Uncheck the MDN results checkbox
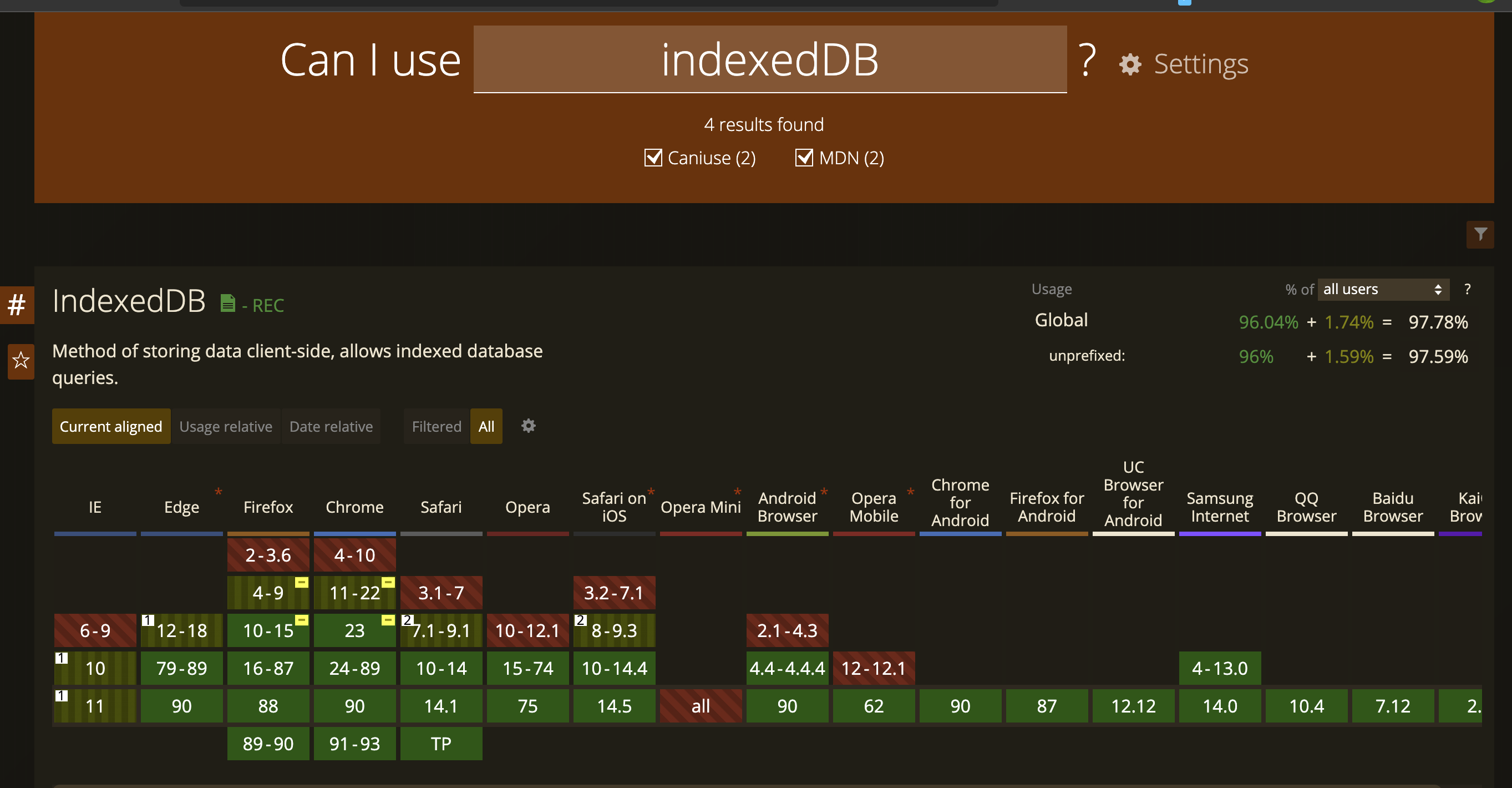 (x=804, y=158)
